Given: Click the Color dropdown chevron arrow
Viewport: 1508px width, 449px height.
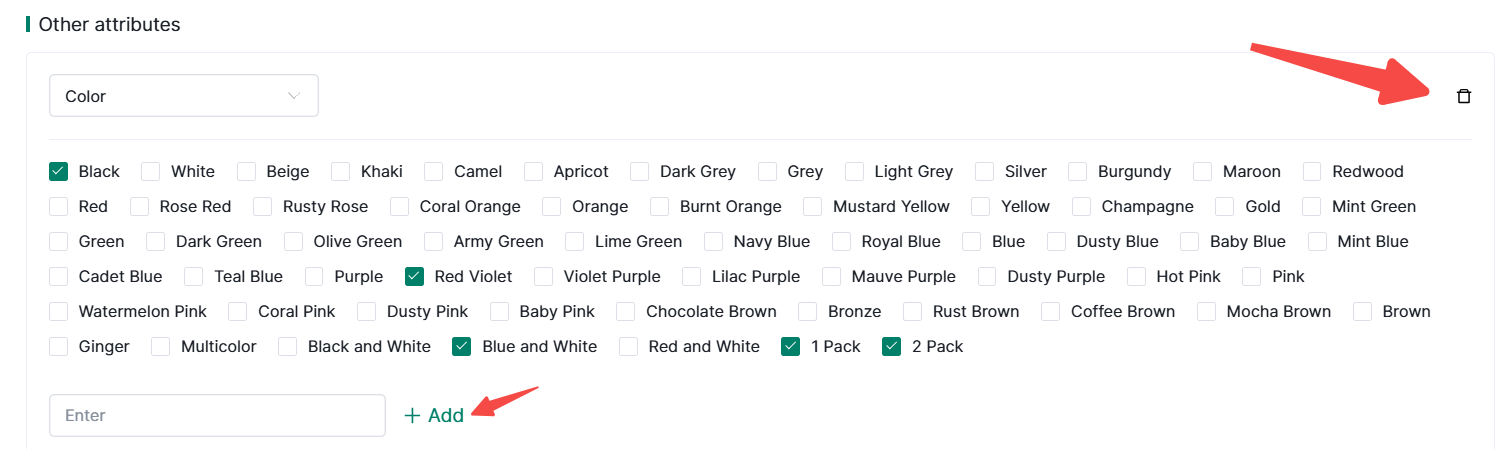Looking at the screenshot, I should 294,96.
